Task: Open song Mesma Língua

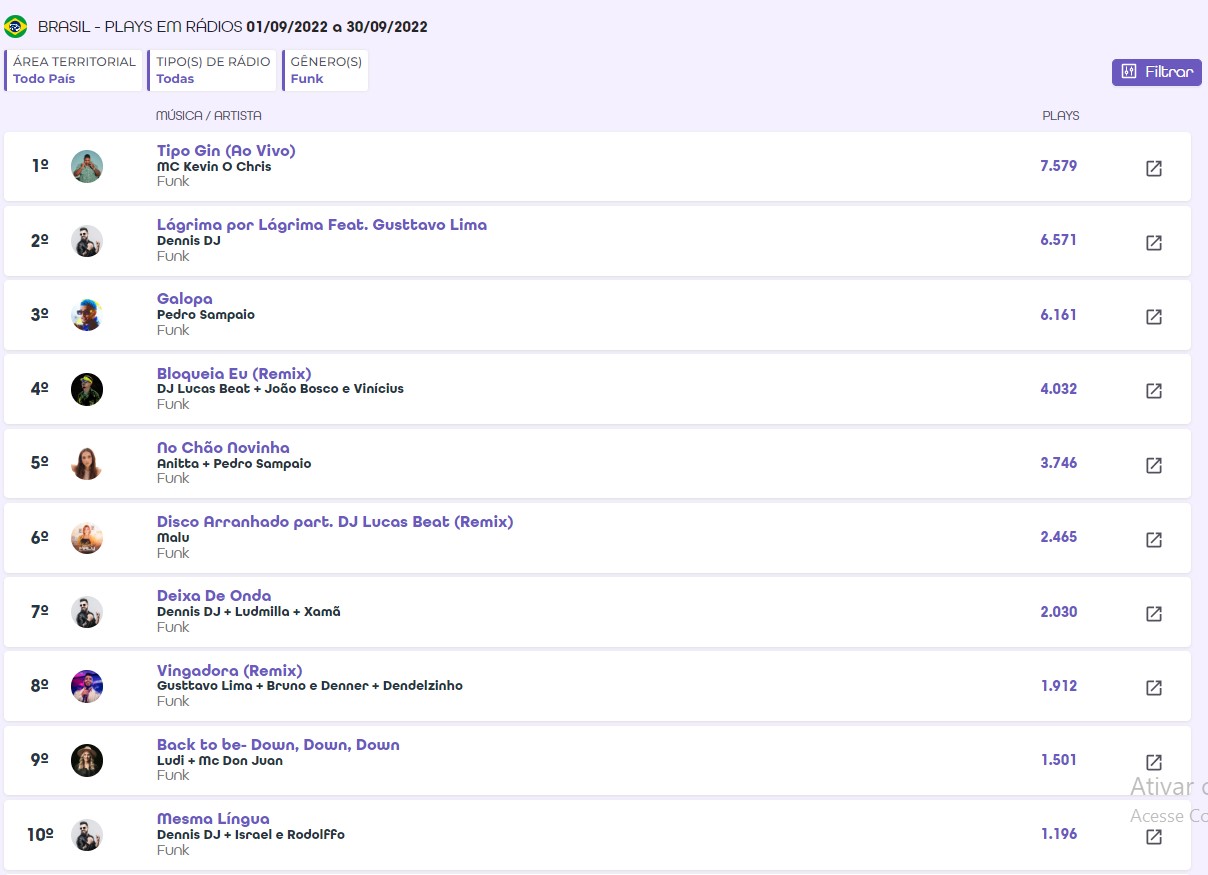Action: pos(213,819)
